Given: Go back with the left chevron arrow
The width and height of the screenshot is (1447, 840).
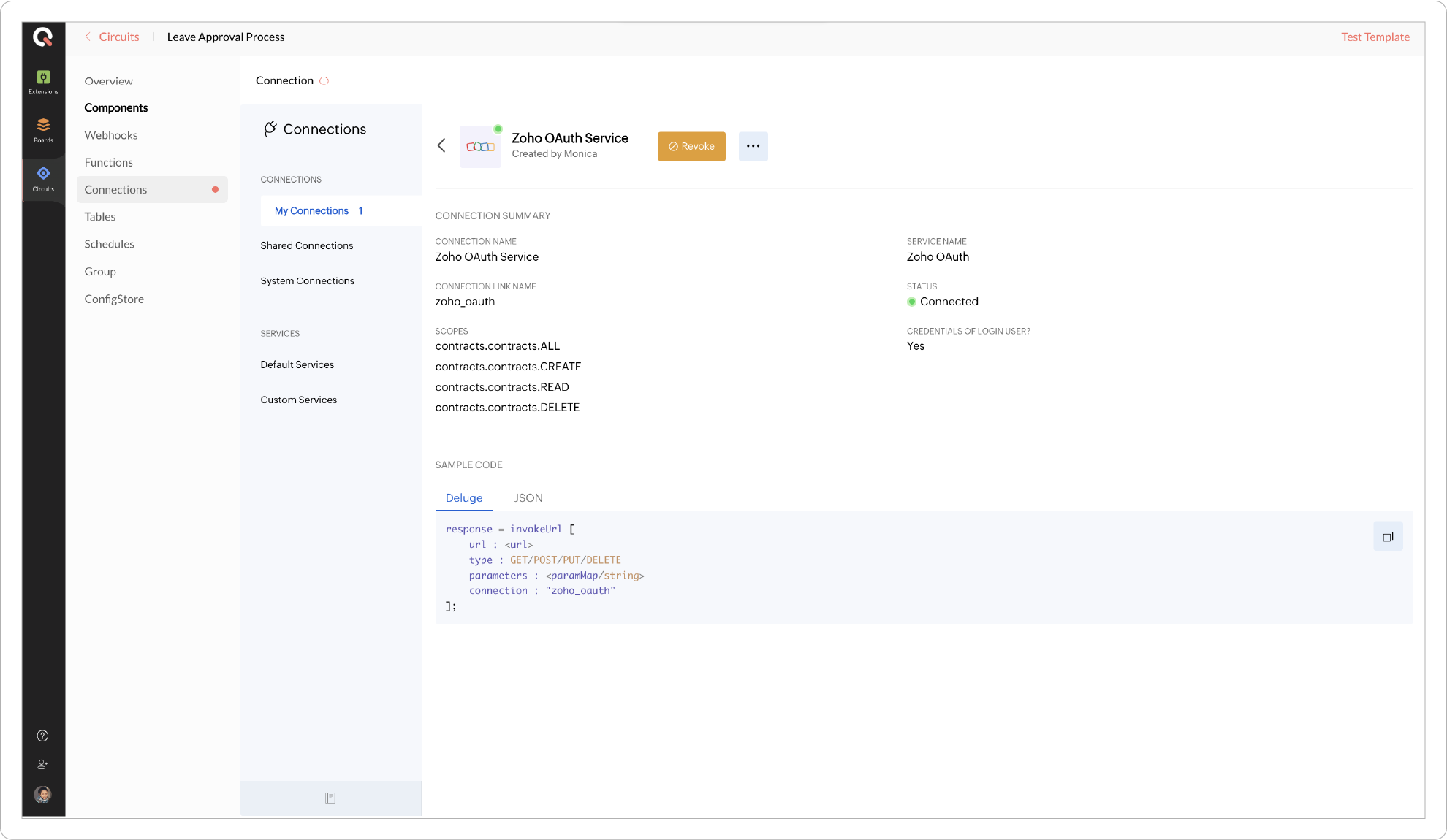Looking at the screenshot, I should pyautogui.click(x=441, y=145).
